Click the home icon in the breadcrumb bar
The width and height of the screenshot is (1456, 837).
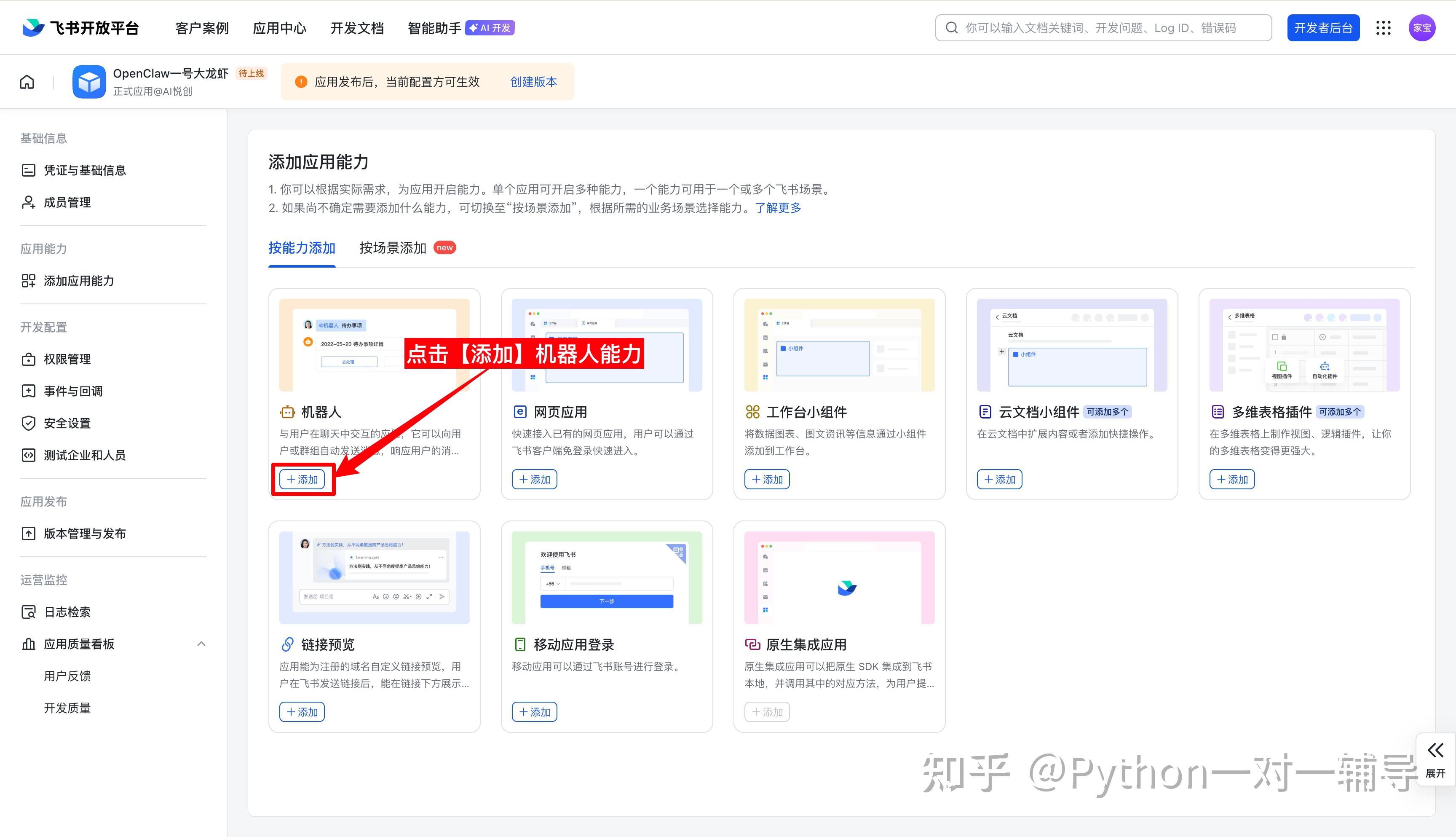[27, 82]
